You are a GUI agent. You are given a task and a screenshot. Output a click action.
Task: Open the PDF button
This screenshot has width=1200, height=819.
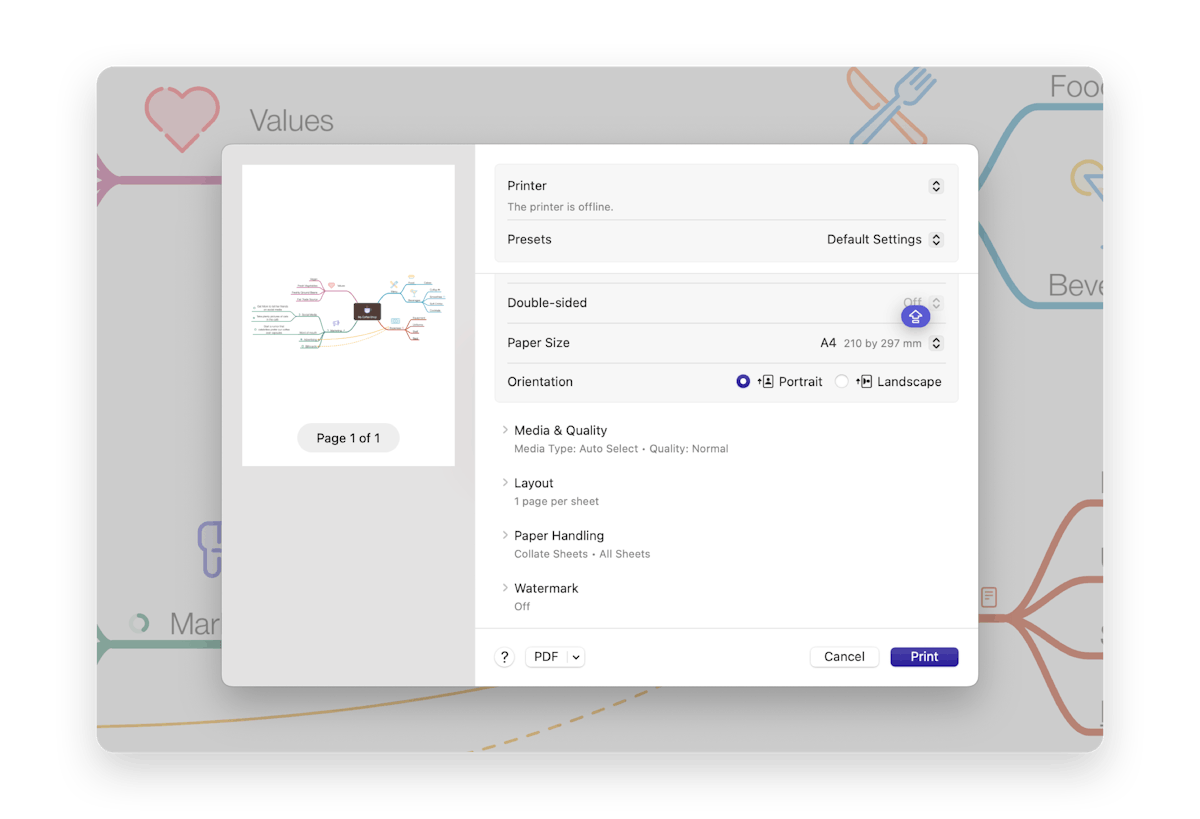tap(546, 657)
